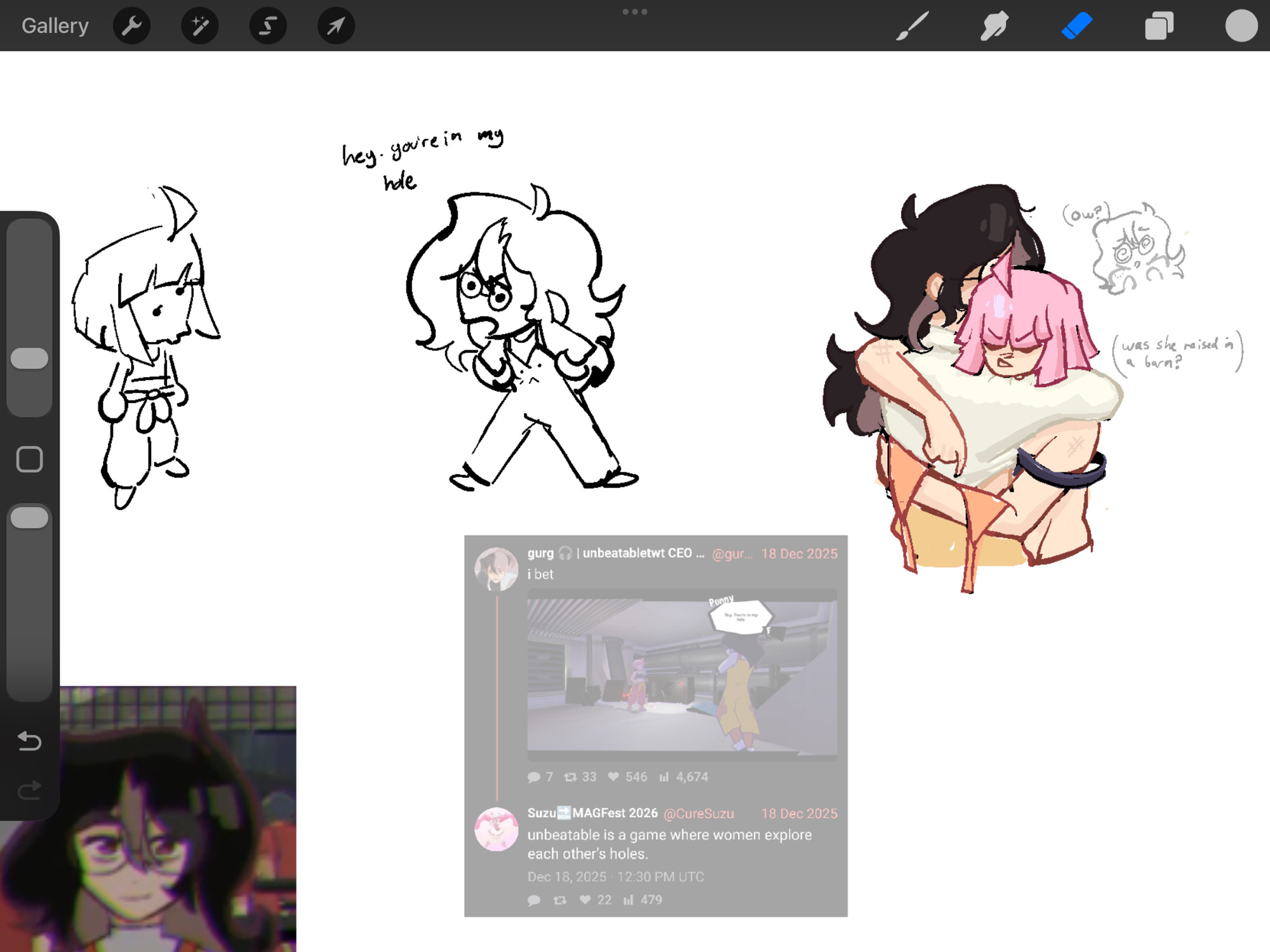The height and width of the screenshot is (952, 1270).
Task: Activate the Transform arrow tool
Action: (x=336, y=26)
